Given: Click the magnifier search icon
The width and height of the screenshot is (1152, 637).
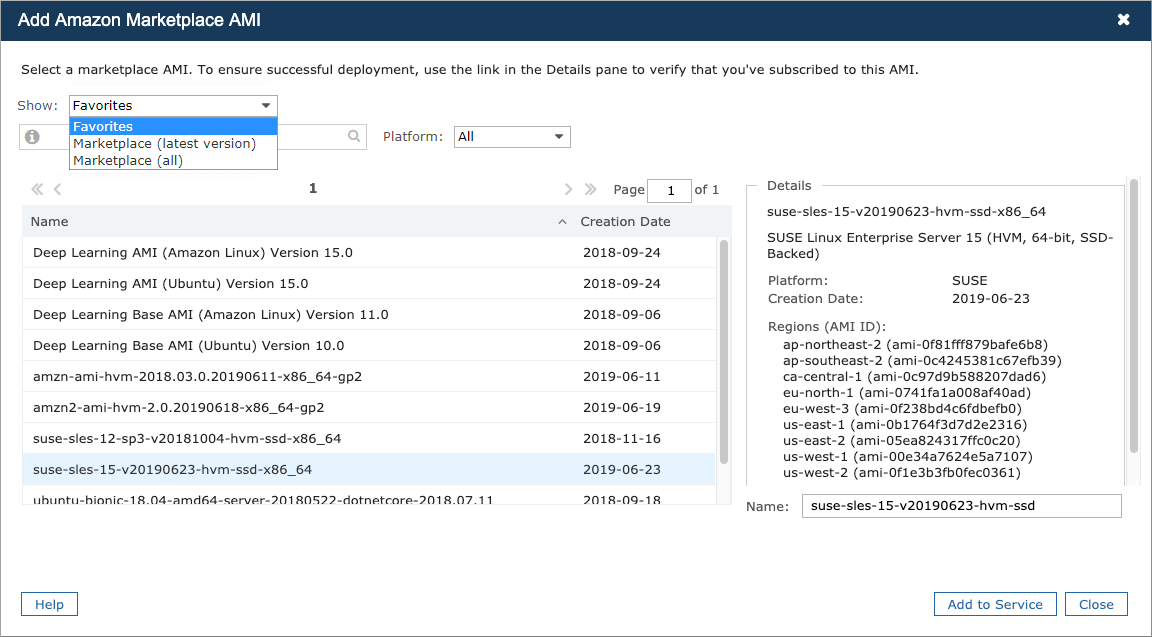Looking at the screenshot, I should tap(354, 136).
